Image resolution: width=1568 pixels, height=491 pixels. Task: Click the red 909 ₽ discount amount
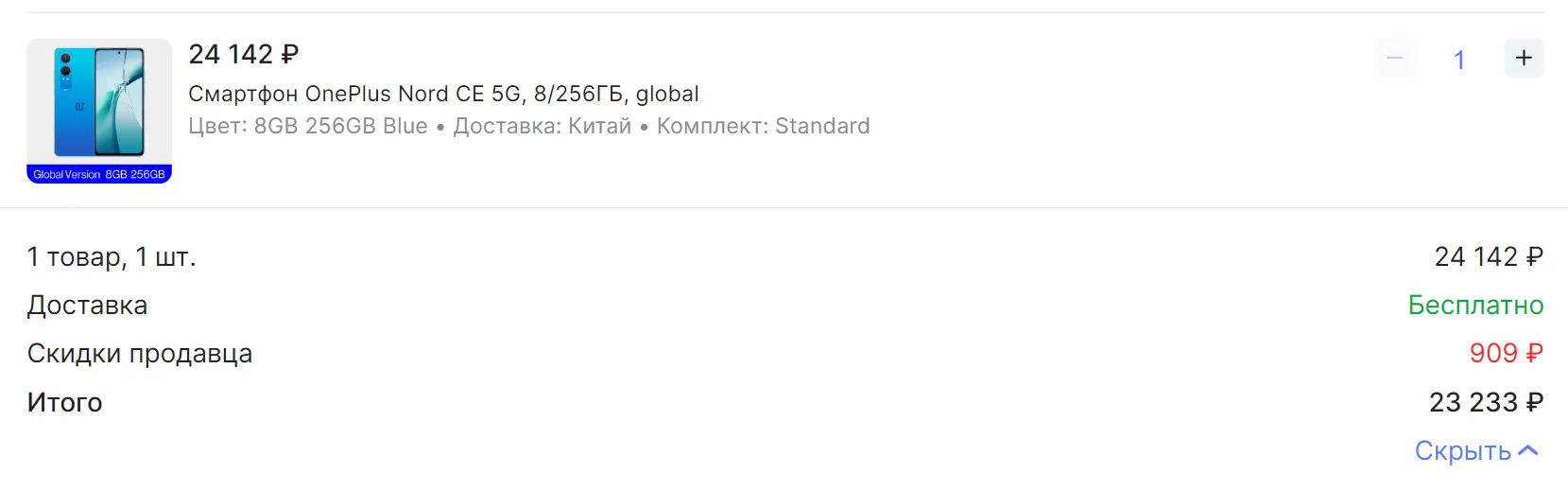click(1505, 354)
